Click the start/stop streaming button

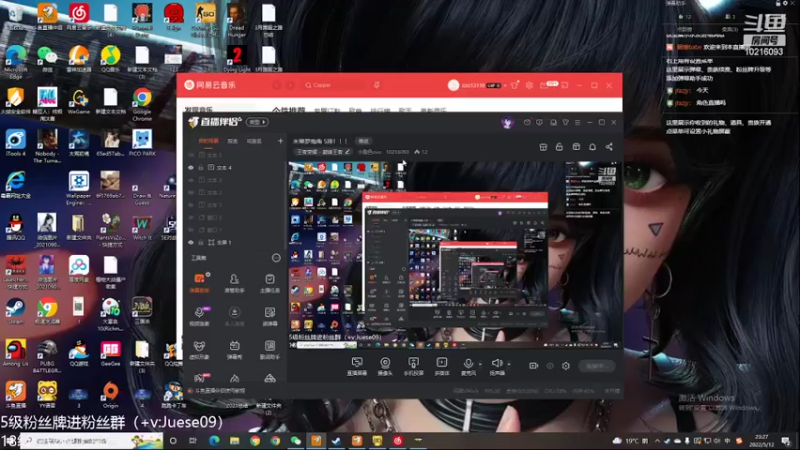point(596,366)
